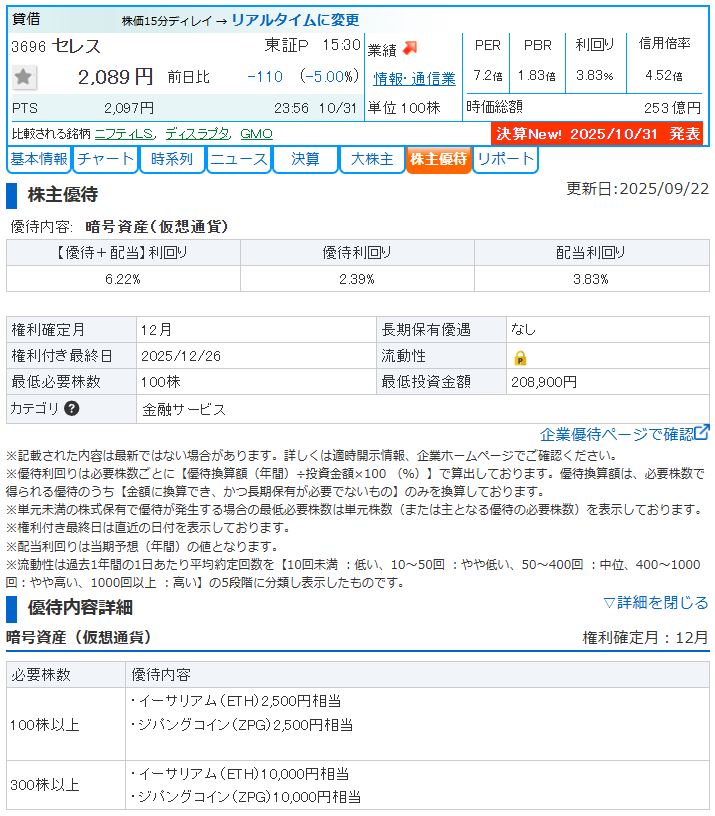Screen dimensions: 715x816
Task: Click the performance red arrow icon
Action: click(x=411, y=48)
